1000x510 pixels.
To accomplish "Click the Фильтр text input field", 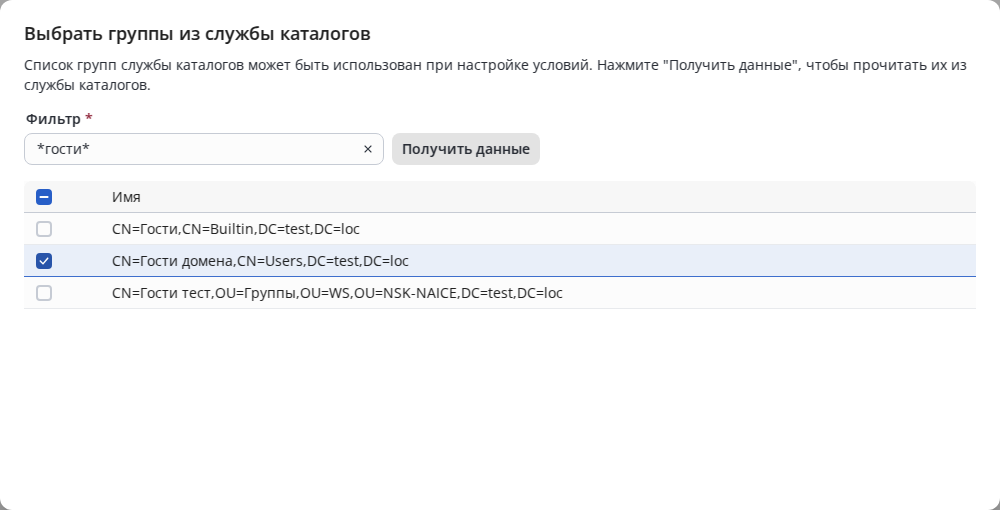I will [200, 149].
